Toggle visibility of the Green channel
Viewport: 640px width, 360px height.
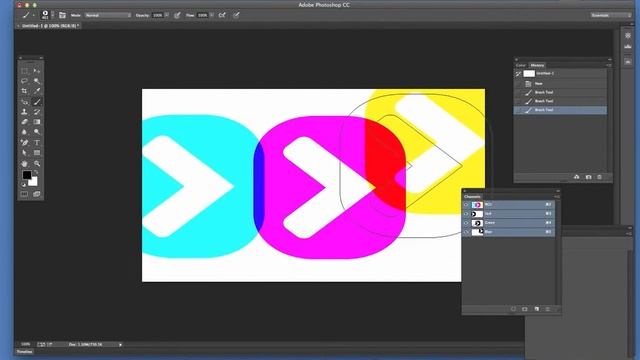point(466,223)
